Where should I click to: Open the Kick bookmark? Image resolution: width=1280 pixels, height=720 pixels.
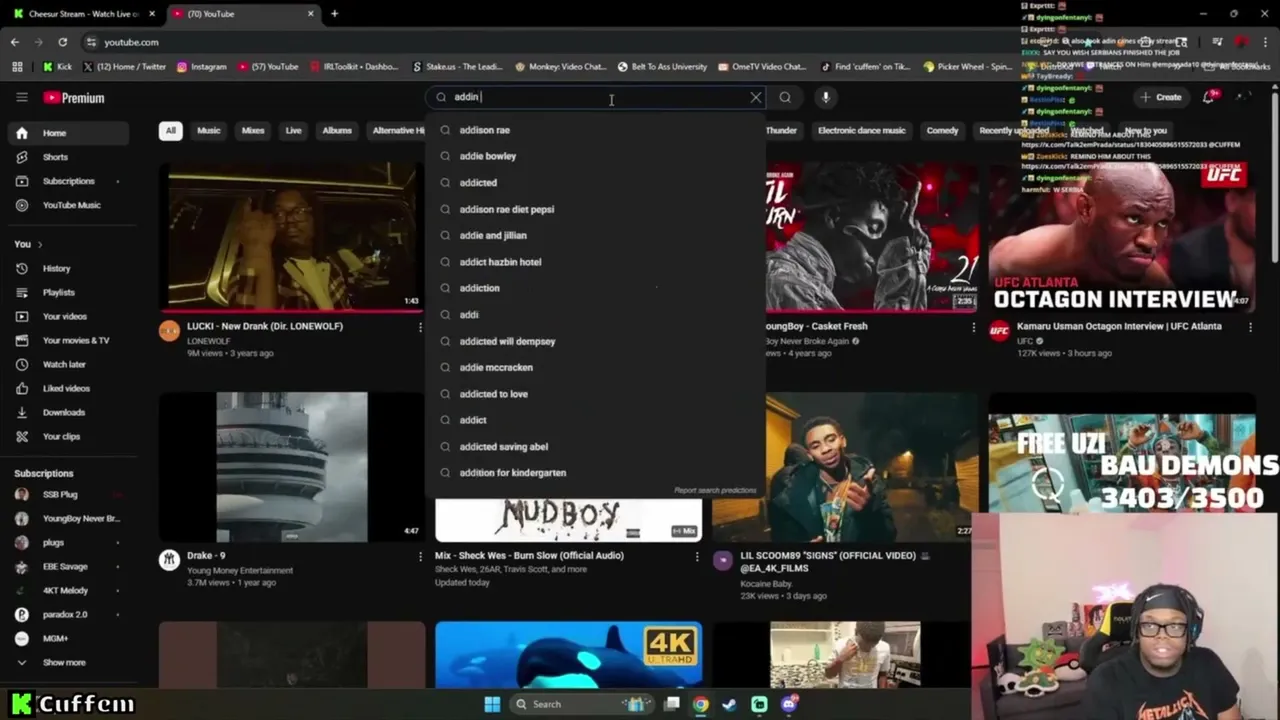[57, 67]
